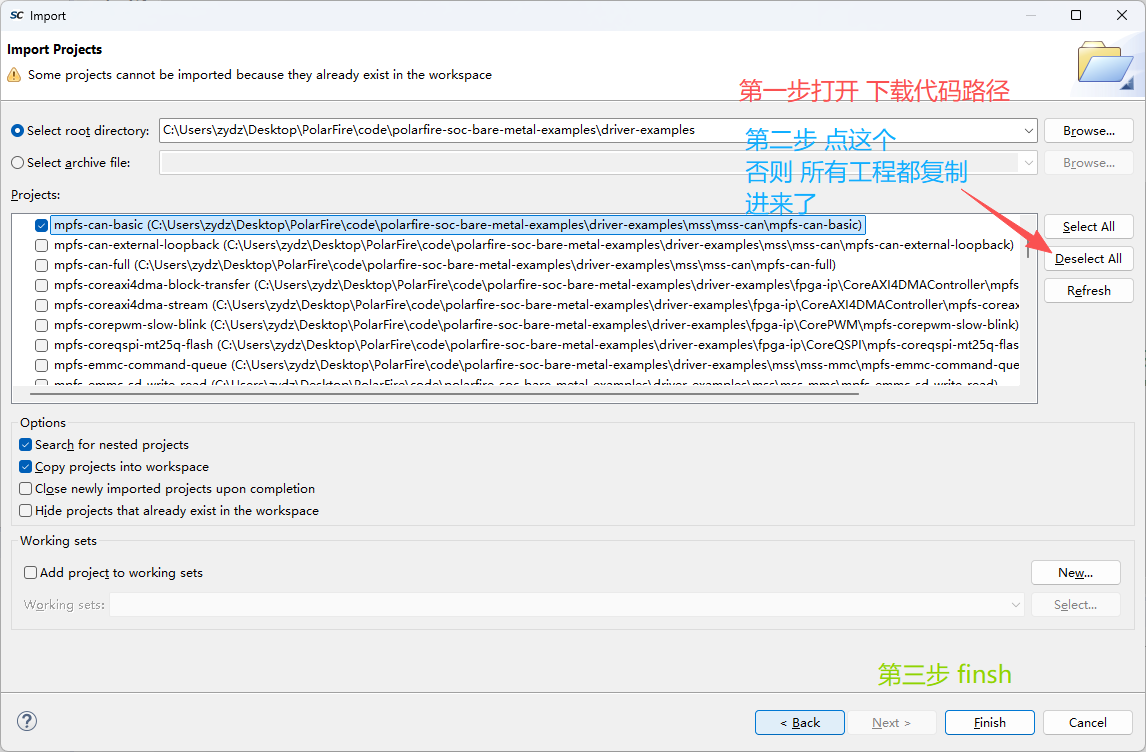Select the archive file radio button
The width and height of the screenshot is (1146, 752).
click(x=18, y=163)
